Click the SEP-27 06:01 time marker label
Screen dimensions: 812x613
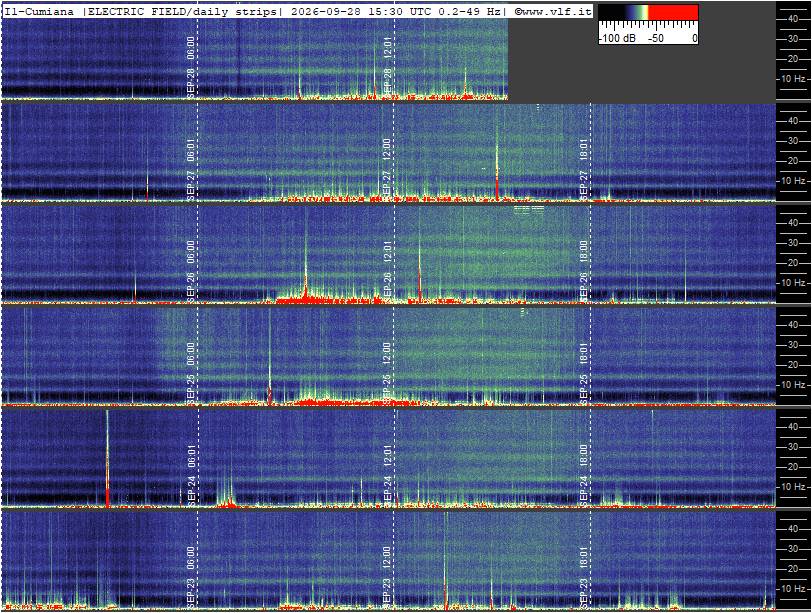click(191, 169)
